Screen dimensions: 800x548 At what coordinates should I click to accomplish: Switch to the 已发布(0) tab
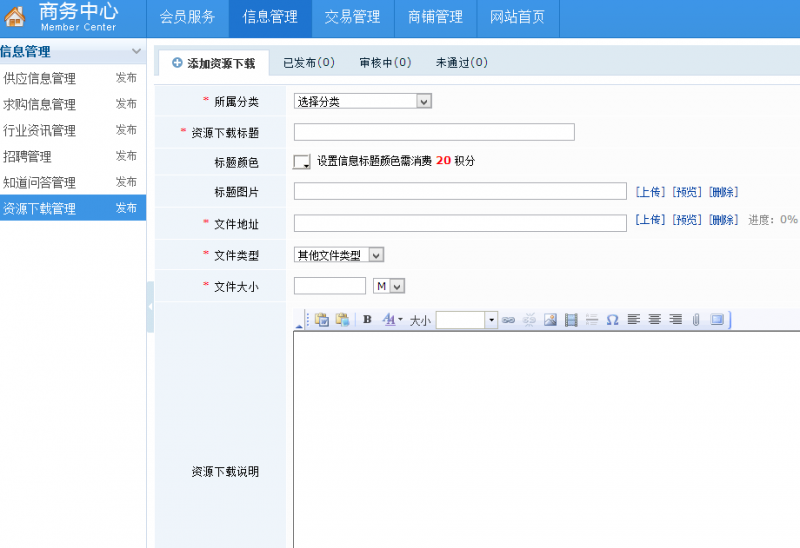[x=308, y=63]
